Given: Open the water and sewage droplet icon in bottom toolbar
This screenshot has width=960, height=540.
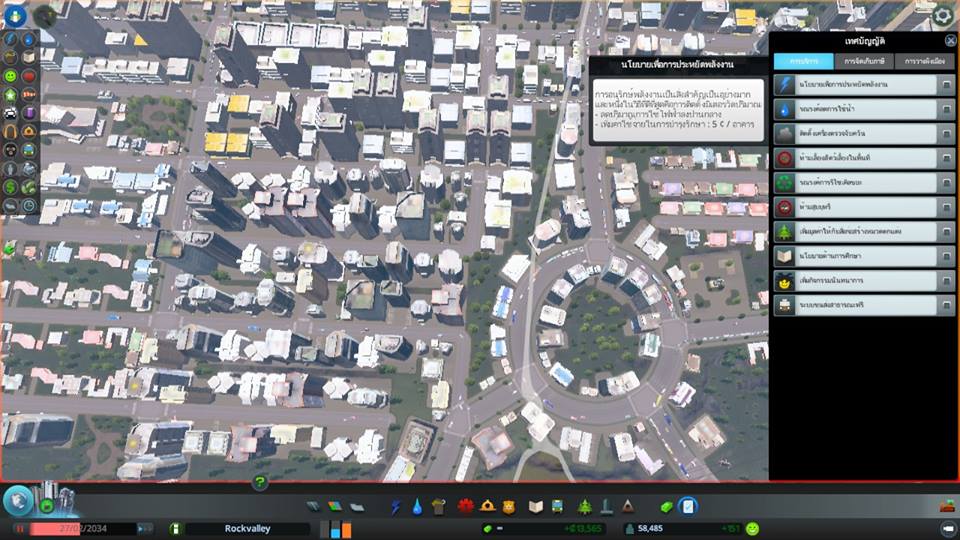Looking at the screenshot, I should 417,506.
